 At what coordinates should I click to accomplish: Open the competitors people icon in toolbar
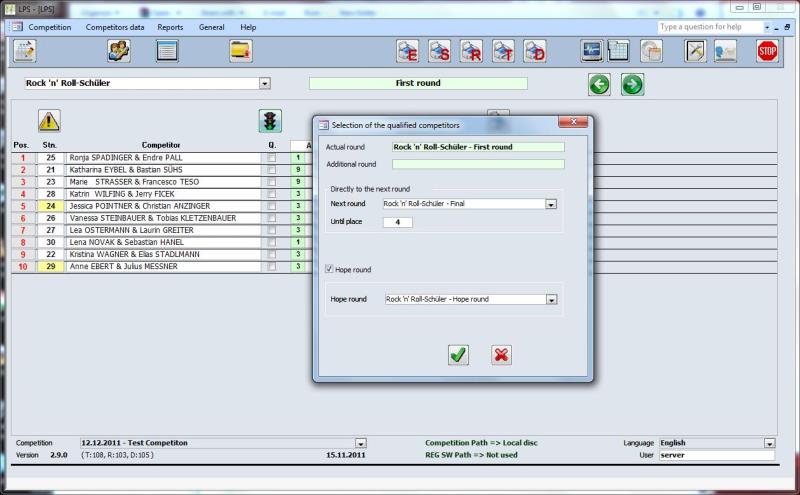pyautogui.click(x=119, y=51)
